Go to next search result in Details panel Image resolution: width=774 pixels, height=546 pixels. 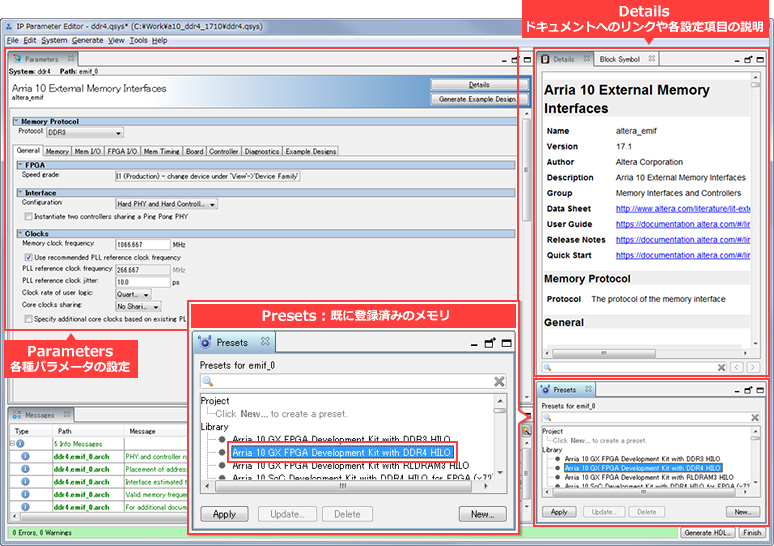click(752, 367)
